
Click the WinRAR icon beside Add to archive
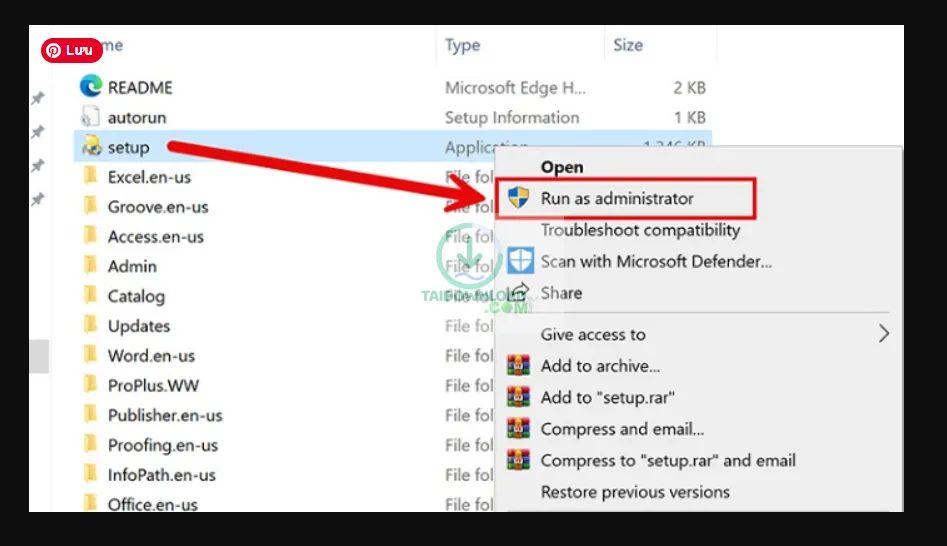click(x=518, y=365)
